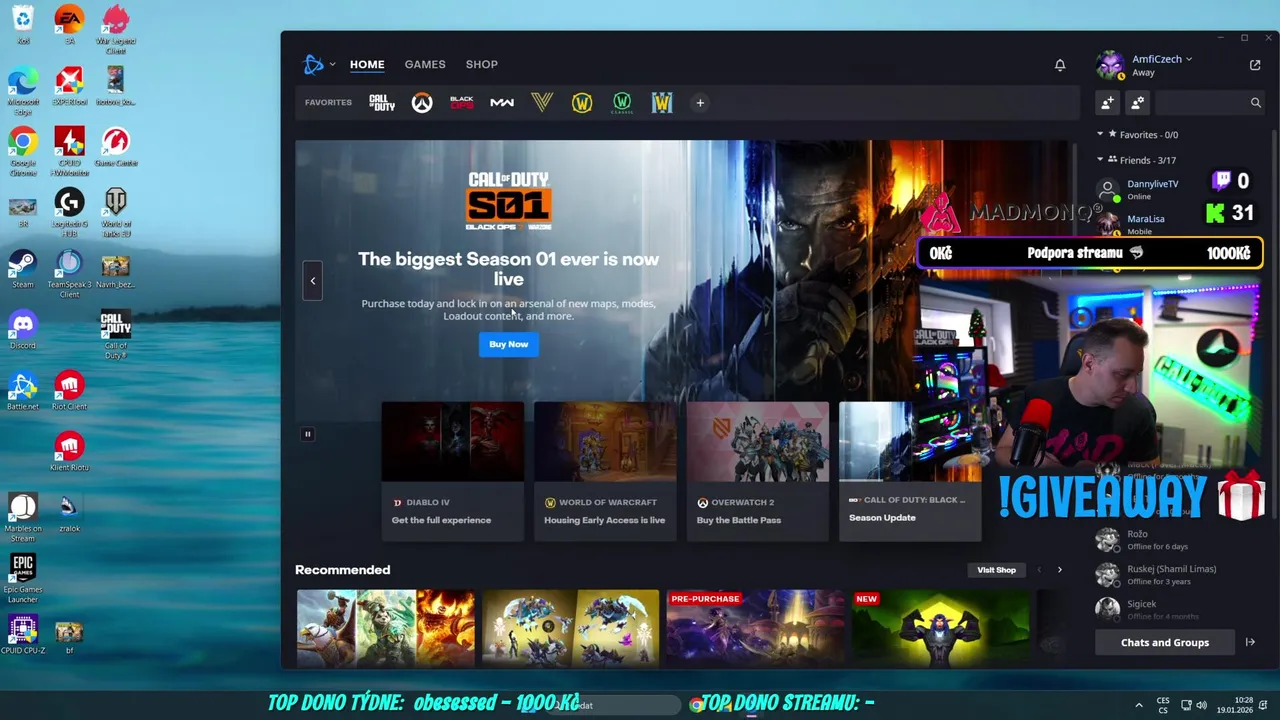Viewport: 1280px width, 720px height.
Task: Select Call of Duty desktop shortcut
Action: (115, 335)
